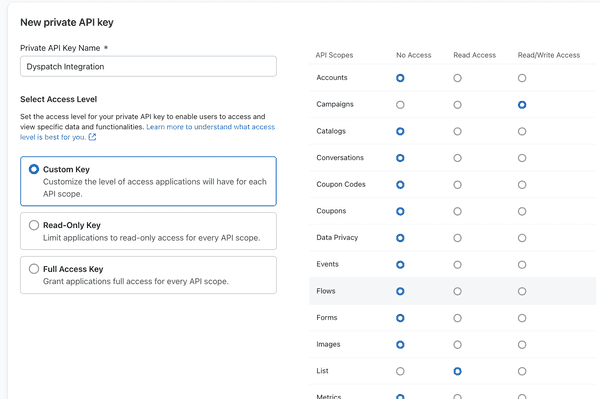Grant Read Access for Forms
The image size is (600, 399).
[457, 318]
